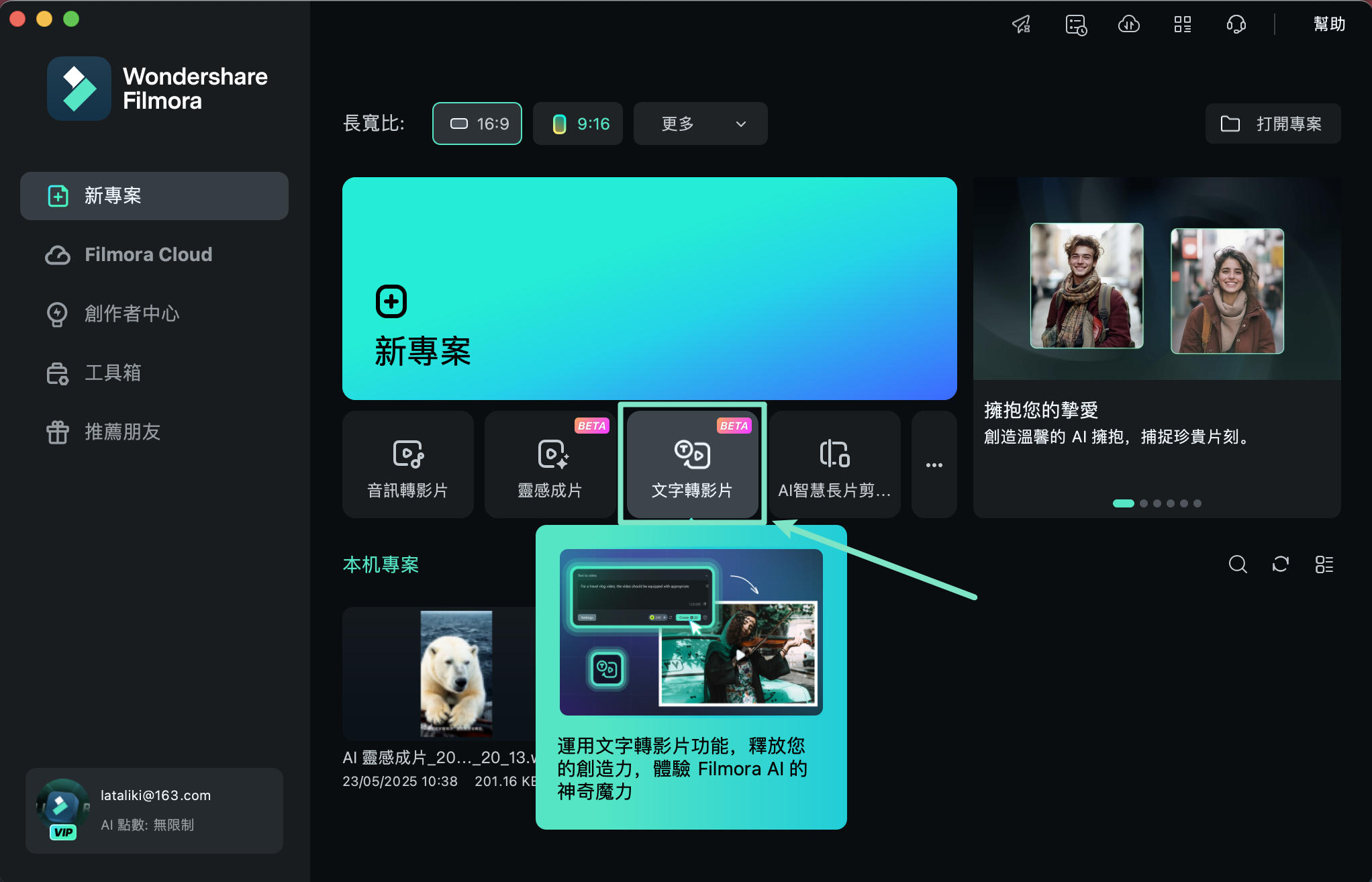Select the 本机專案 heading tab
Image resolution: width=1372 pixels, height=882 pixels.
coord(381,565)
